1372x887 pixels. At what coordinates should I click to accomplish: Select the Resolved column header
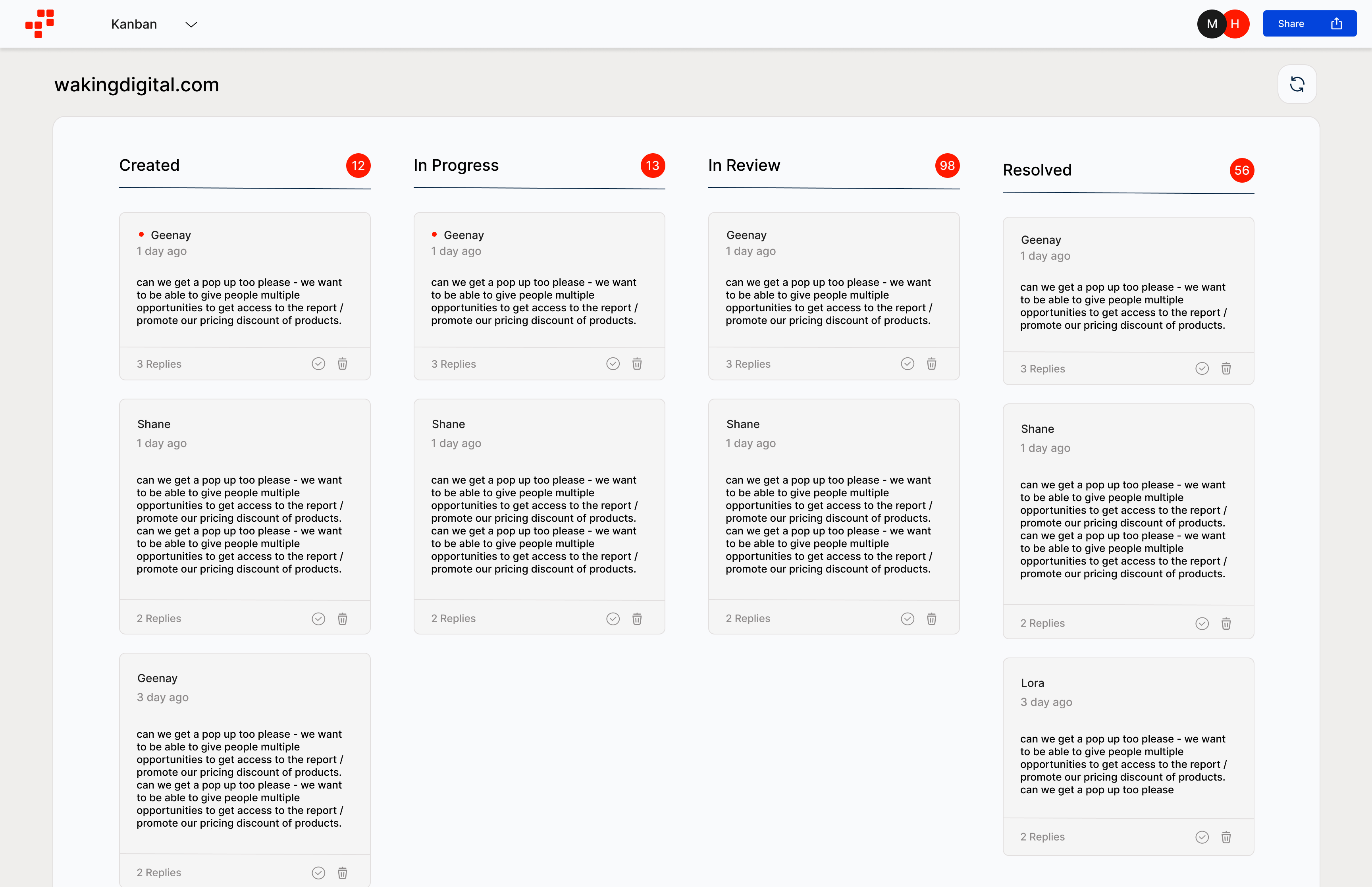coord(1037,170)
